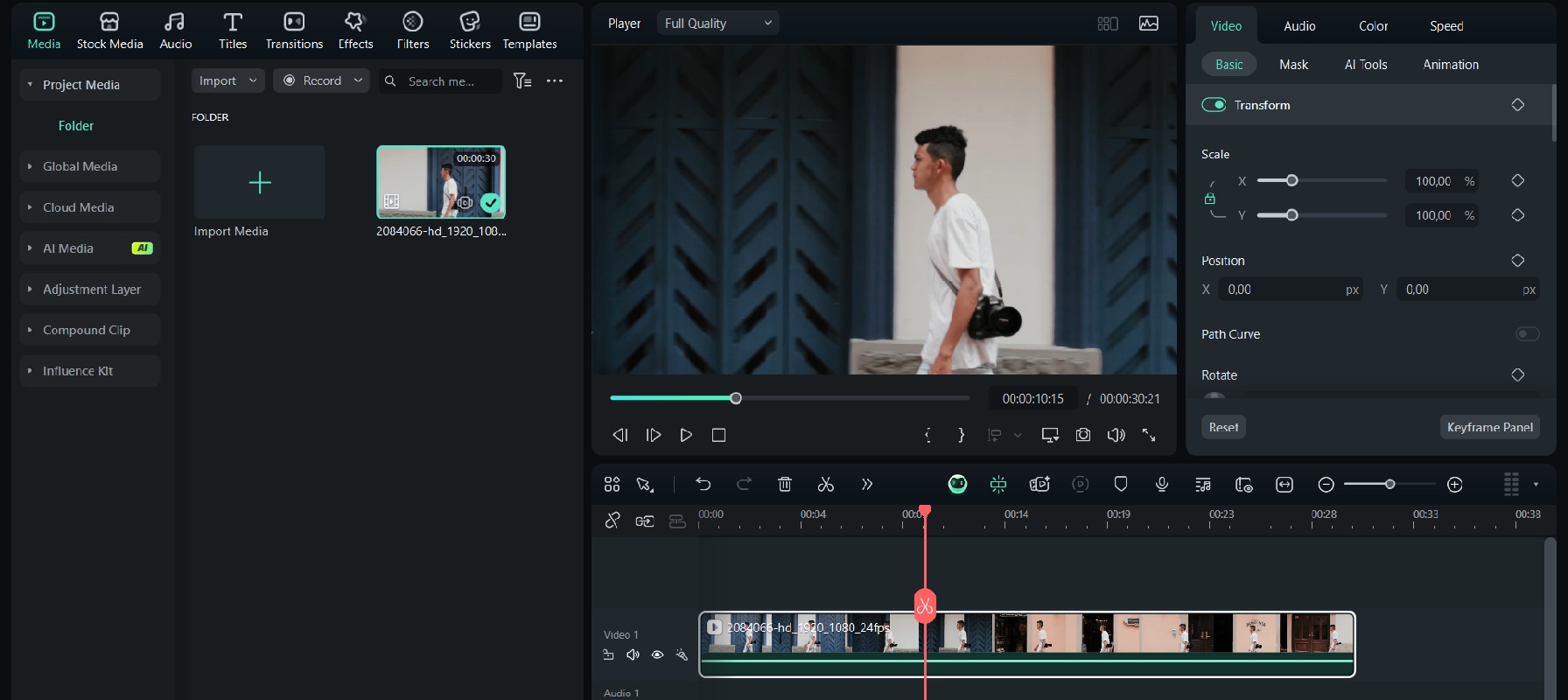This screenshot has width=1568, height=700.
Task: Split the clip with scissors tool
Action: (x=825, y=484)
